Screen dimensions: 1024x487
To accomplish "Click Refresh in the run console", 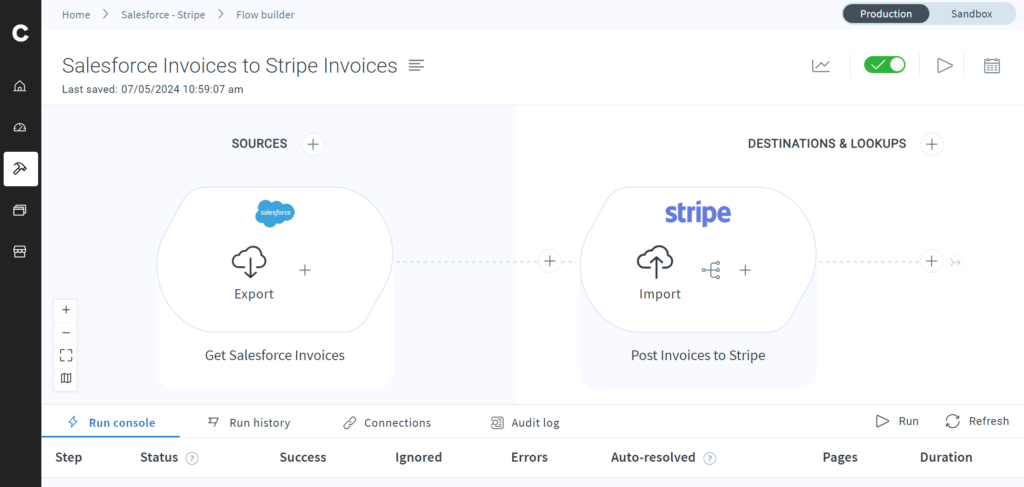I will click(977, 421).
